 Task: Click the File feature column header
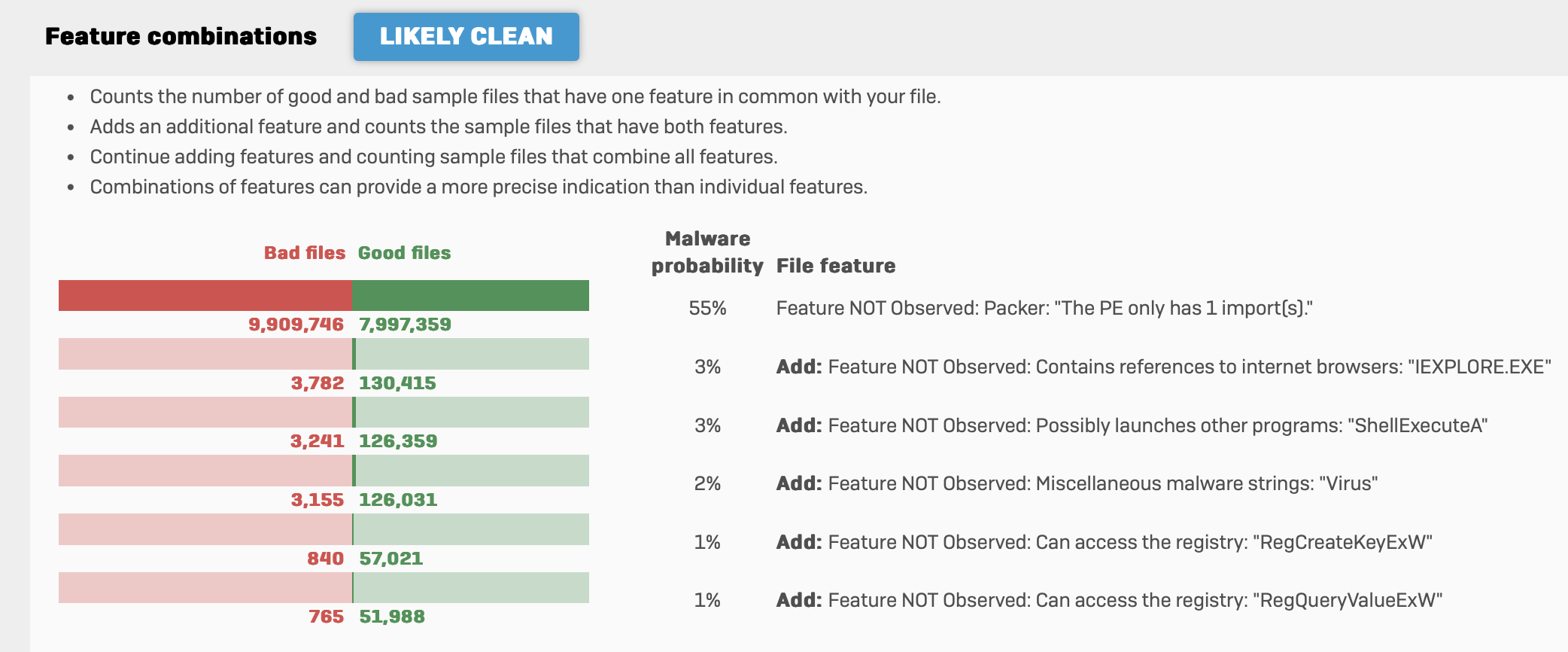coord(836,266)
